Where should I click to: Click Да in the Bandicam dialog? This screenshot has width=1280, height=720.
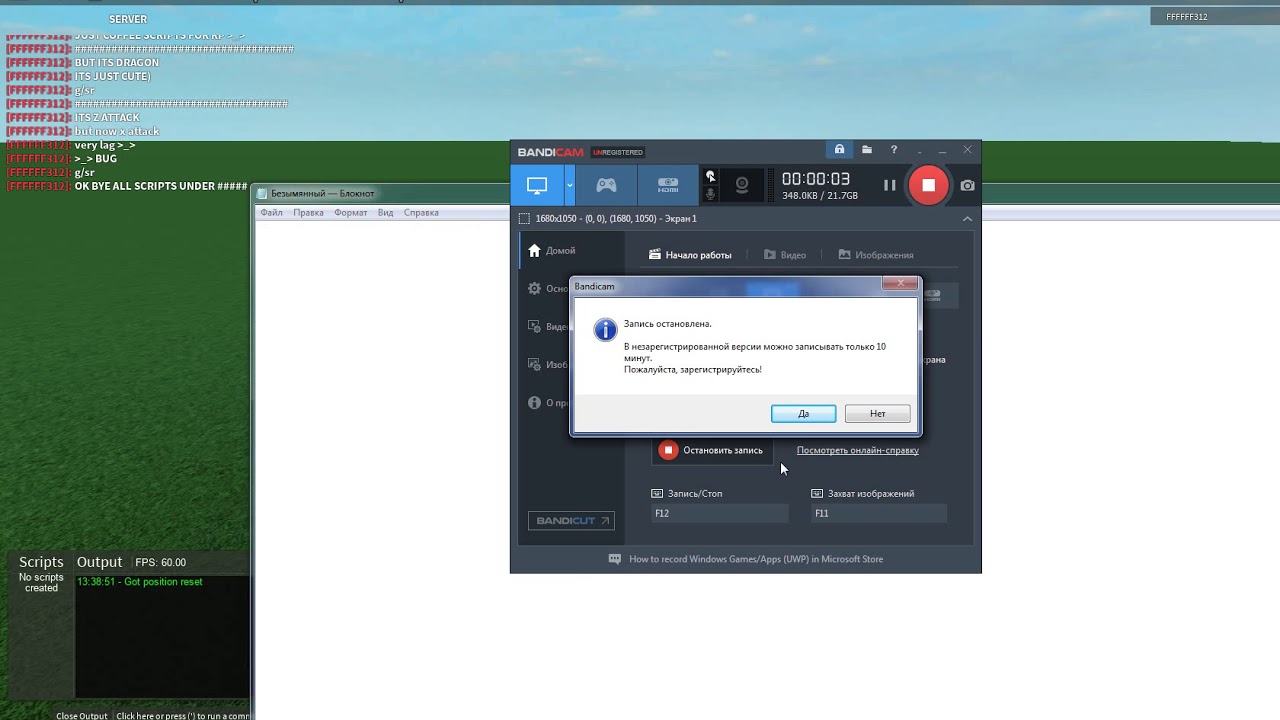(x=803, y=414)
